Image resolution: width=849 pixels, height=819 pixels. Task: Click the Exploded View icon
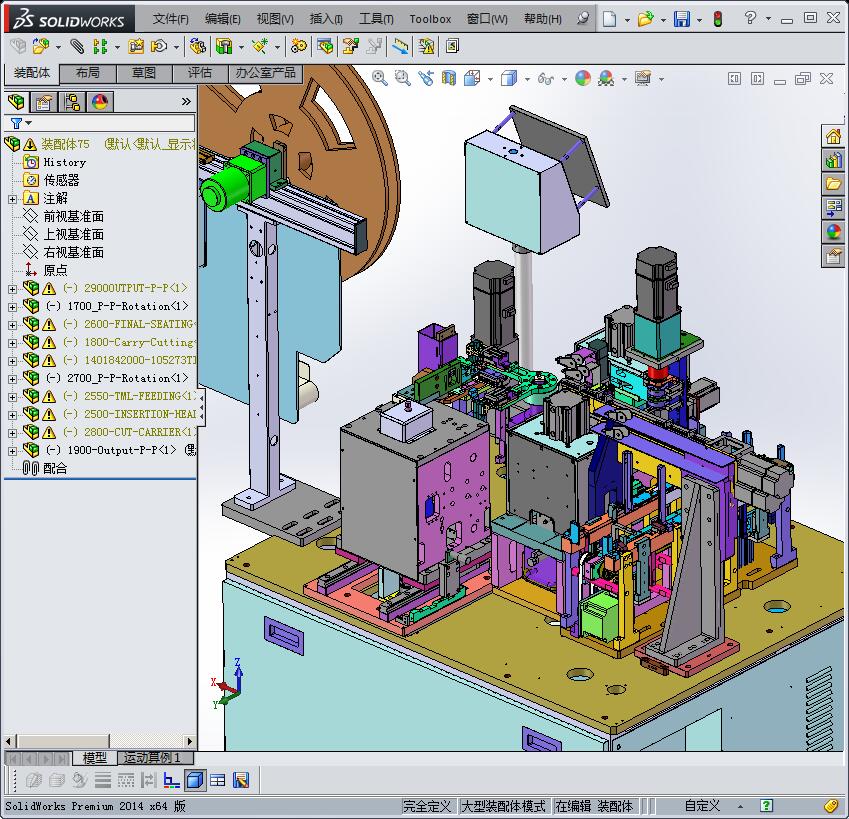pyautogui.click(x=350, y=47)
